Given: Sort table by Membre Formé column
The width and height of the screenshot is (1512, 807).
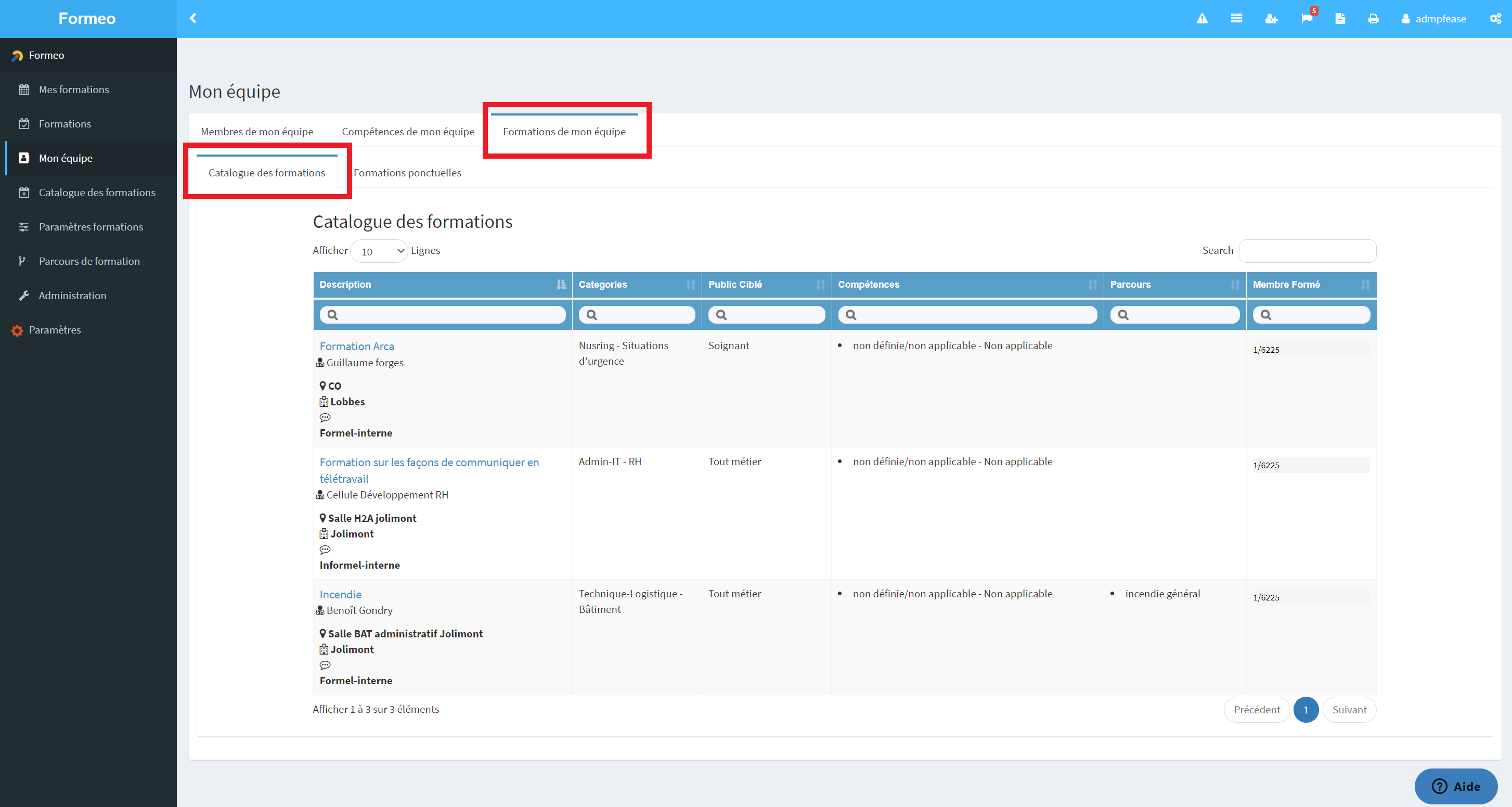Looking at the screenshot, I should 1311,284.
